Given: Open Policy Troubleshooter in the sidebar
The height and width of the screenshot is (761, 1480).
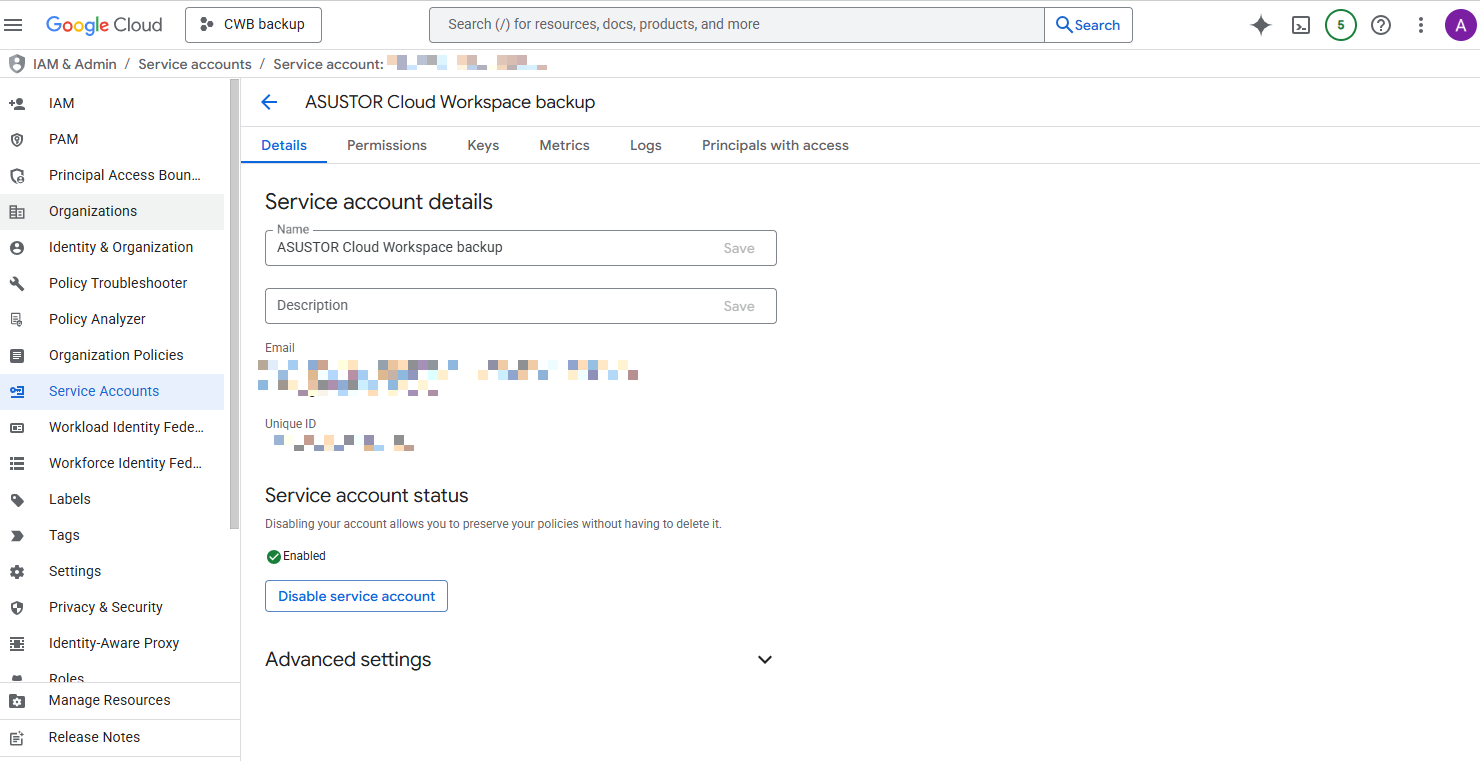Looking at the screenshot, I should (x=112, y=283).
